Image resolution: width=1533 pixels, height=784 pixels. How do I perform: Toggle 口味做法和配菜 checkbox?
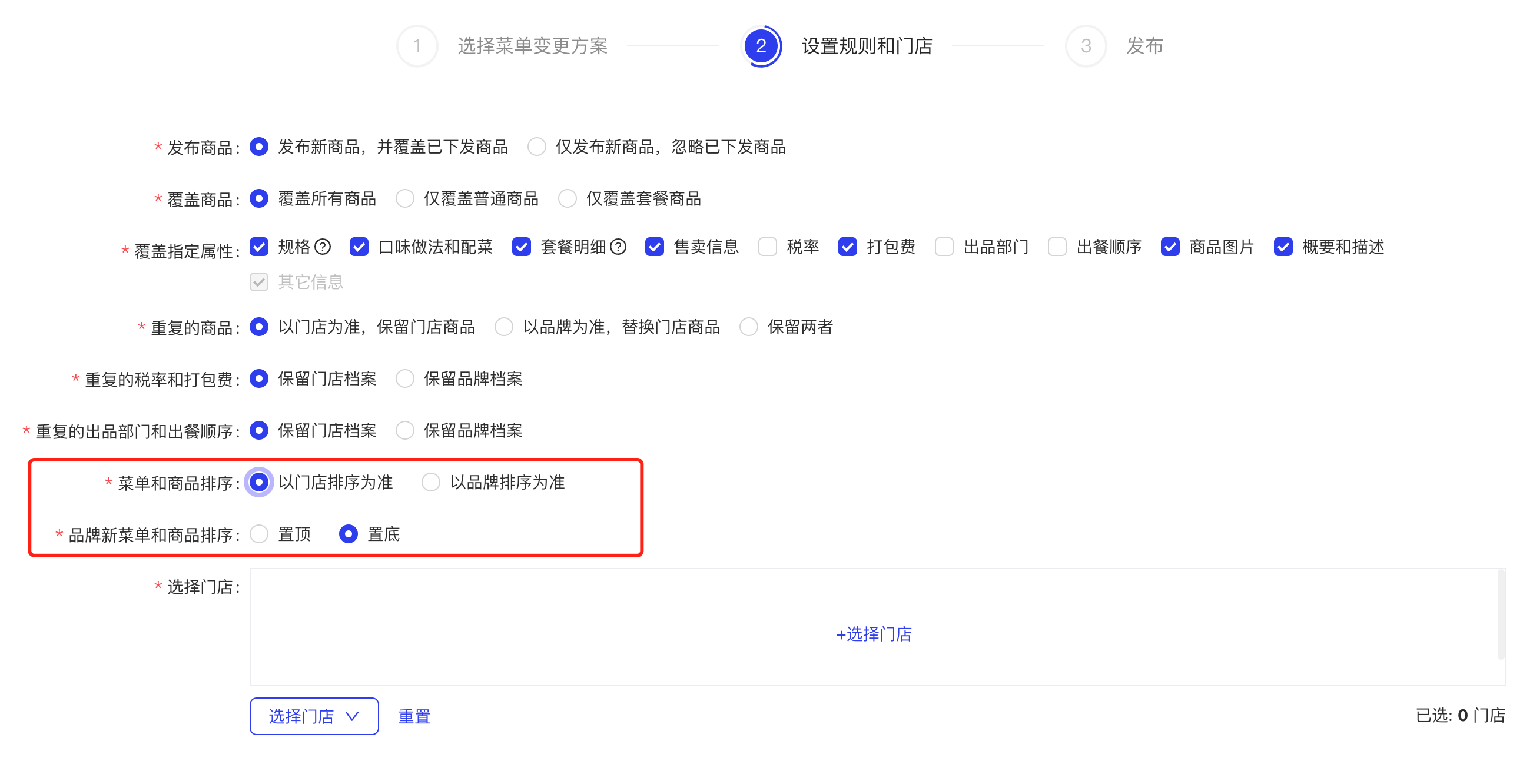(x=359, y=246)
